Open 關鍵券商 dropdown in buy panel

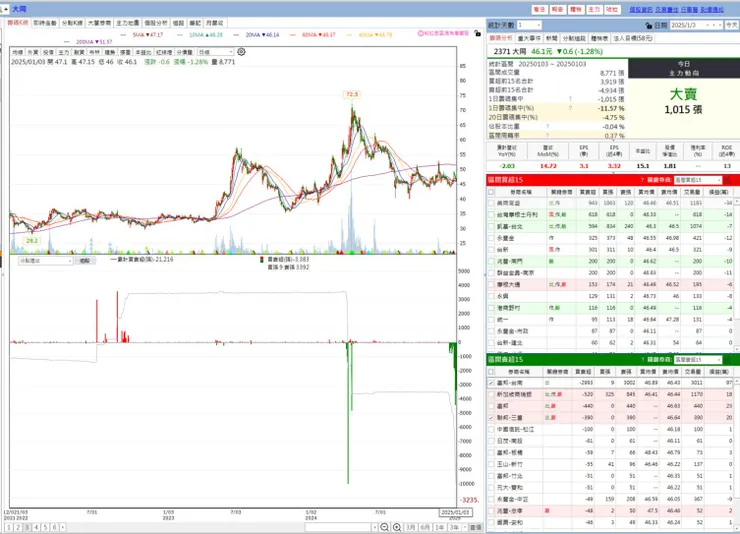698,180
